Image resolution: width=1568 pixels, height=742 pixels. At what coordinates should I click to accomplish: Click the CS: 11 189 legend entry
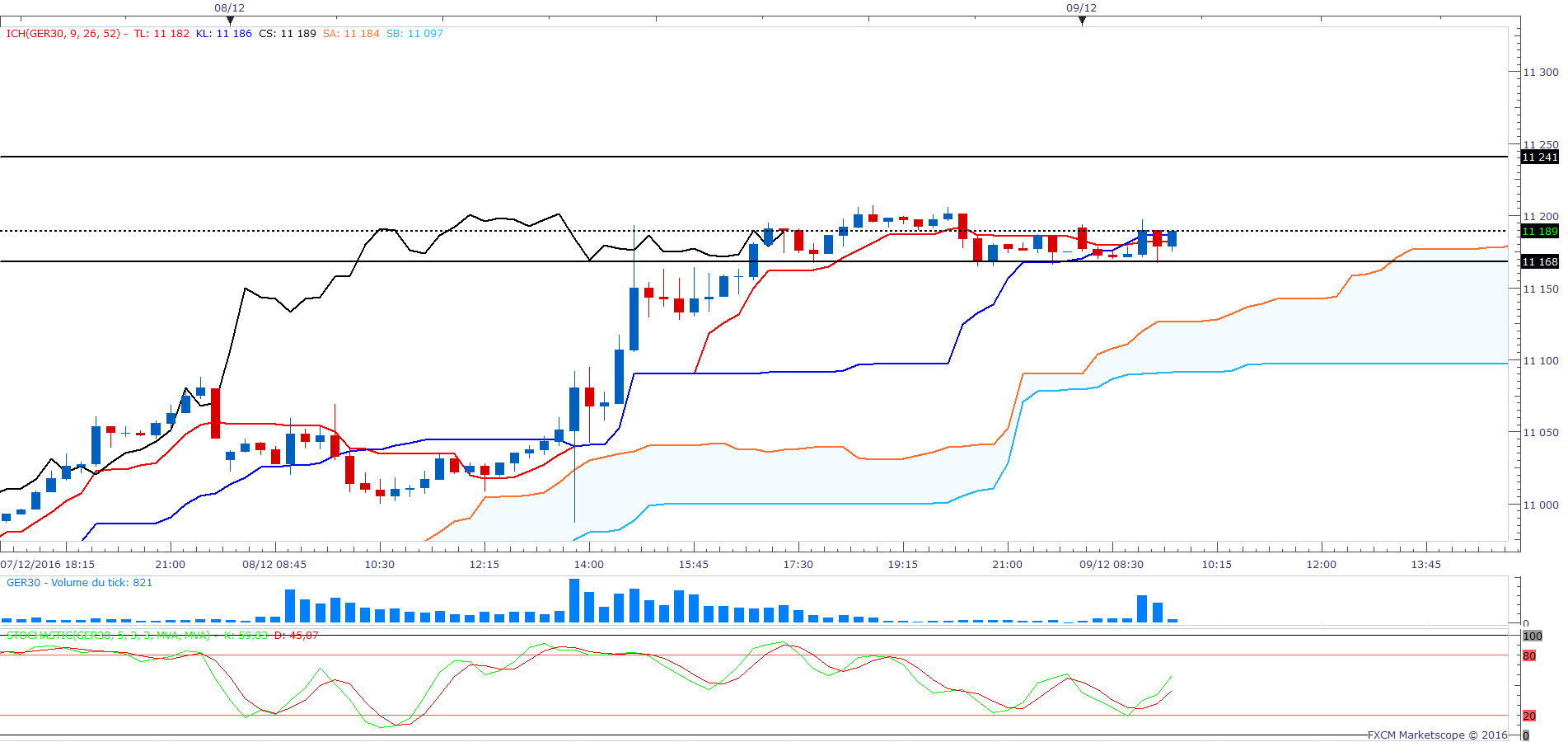point(287,34)
